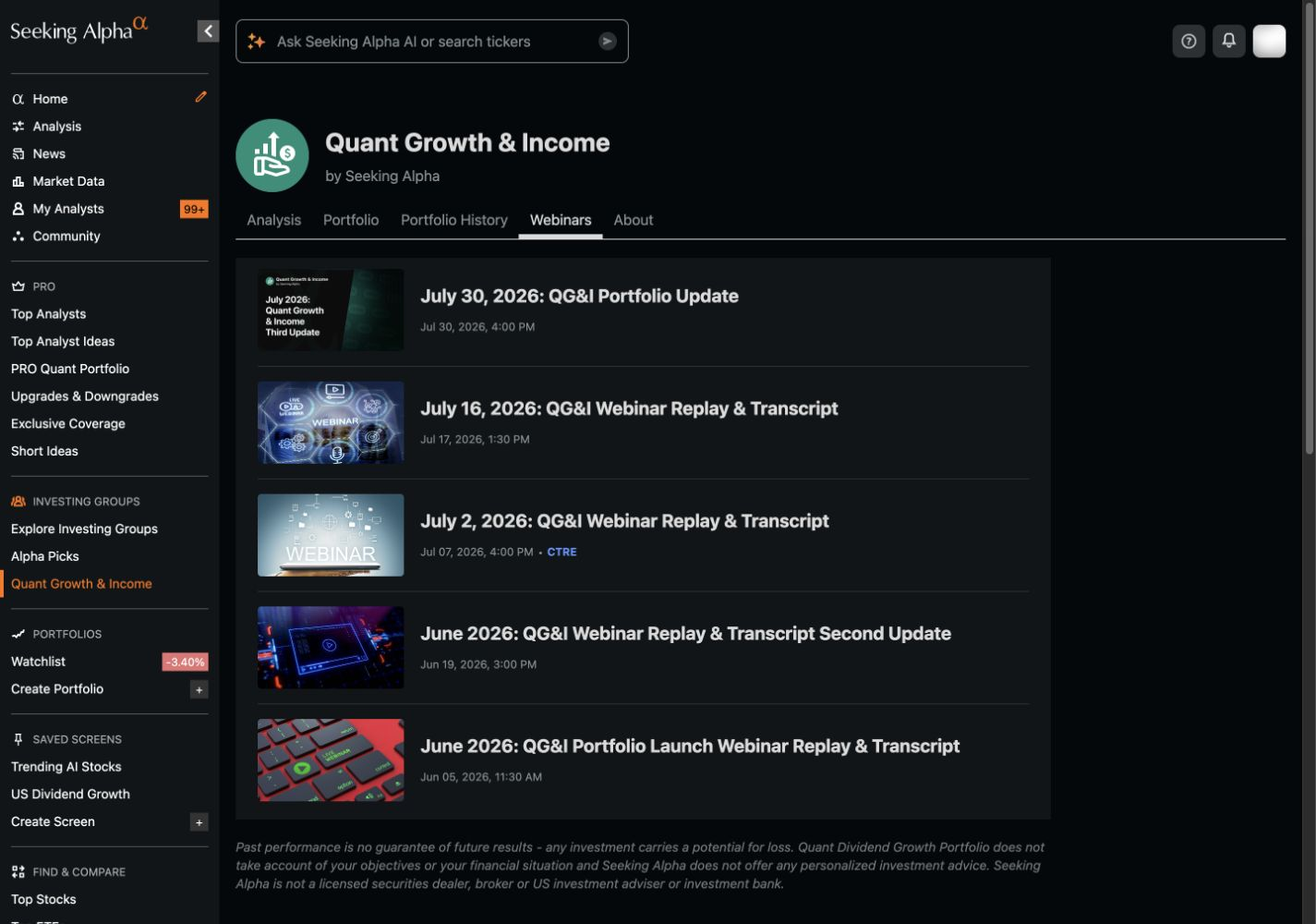Click the Community dots icon
The width and height of the screenshot is (1316, 924).
[x=18, y=237]
